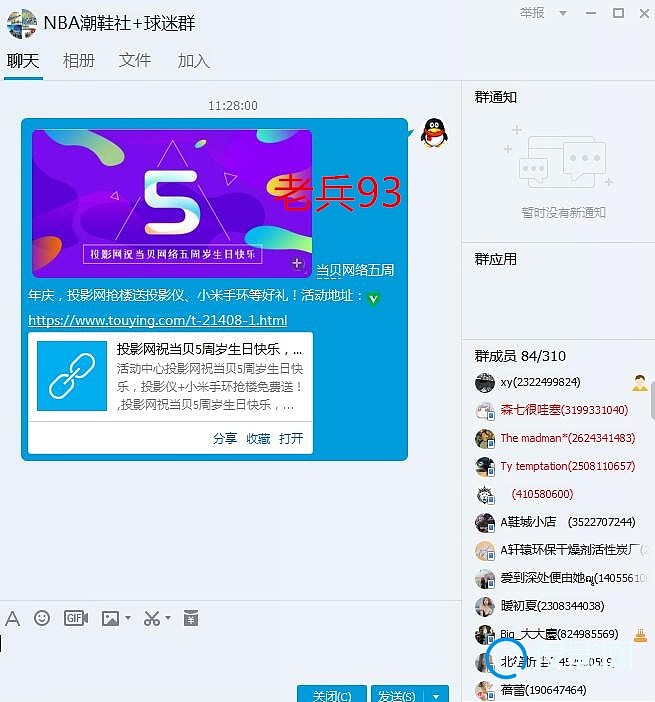The width and height of the screenshot is (655, 702).
Task: Click the send picture icon
Action: (x=110, y=619)
